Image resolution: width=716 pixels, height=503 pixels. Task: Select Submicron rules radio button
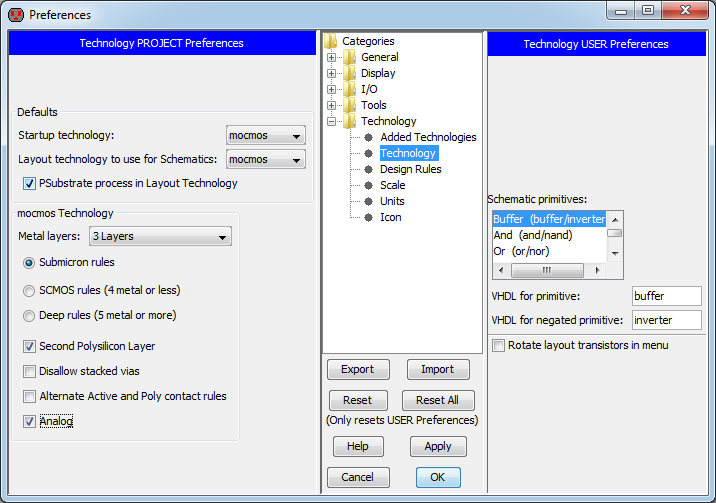(29, 263)
